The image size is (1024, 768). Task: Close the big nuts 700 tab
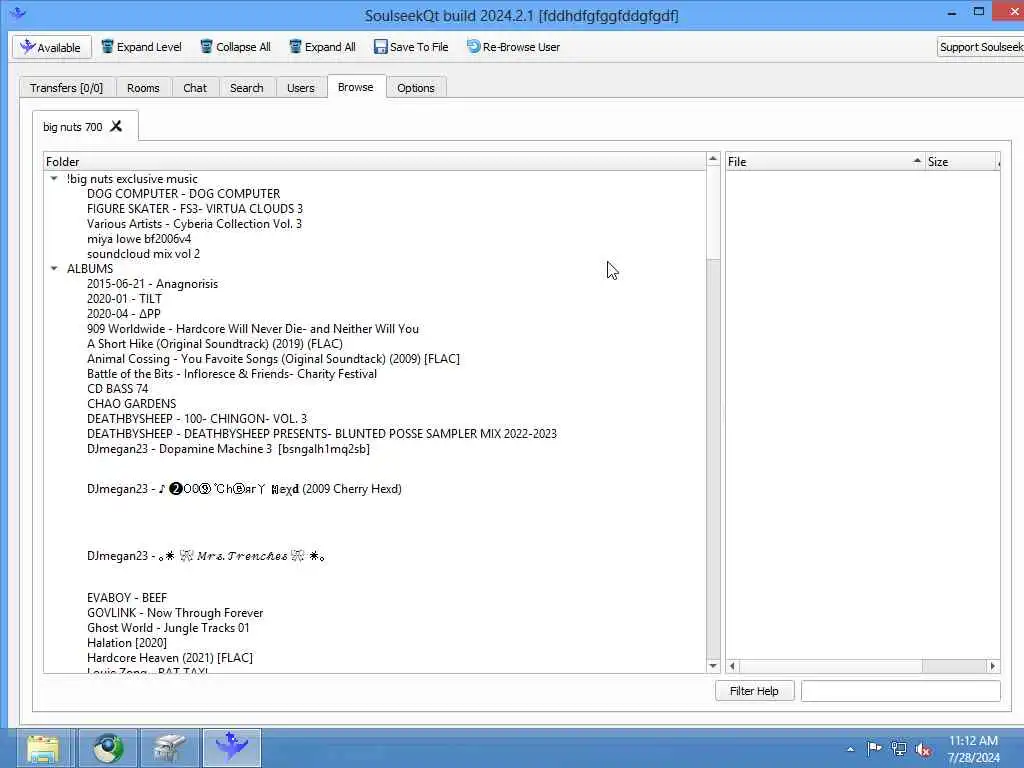coord(116,126)
